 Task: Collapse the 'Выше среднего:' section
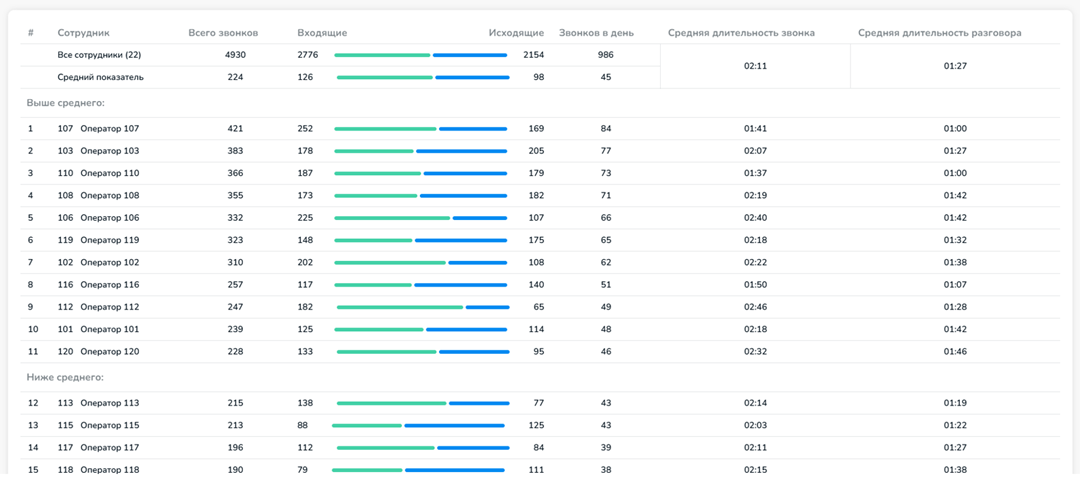[x=66, y=103]
